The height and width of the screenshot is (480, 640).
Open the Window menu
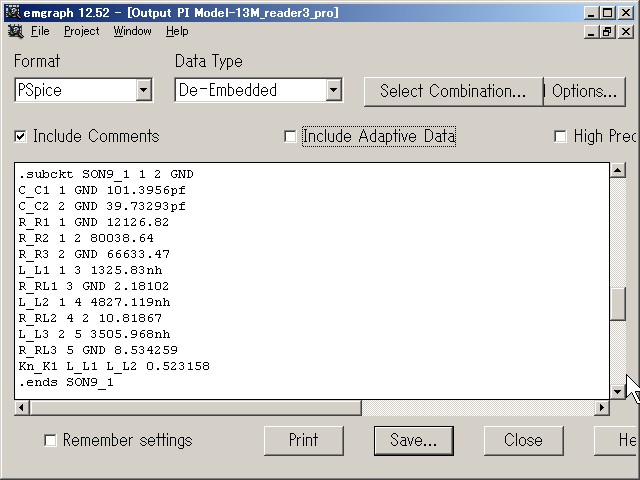pos(132,31)
